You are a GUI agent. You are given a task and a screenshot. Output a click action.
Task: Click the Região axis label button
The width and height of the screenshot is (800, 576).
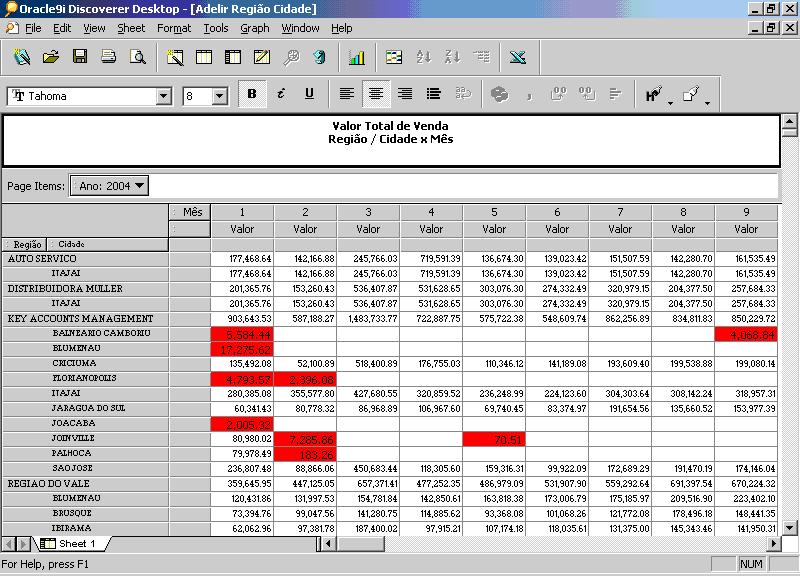point(24,244)
